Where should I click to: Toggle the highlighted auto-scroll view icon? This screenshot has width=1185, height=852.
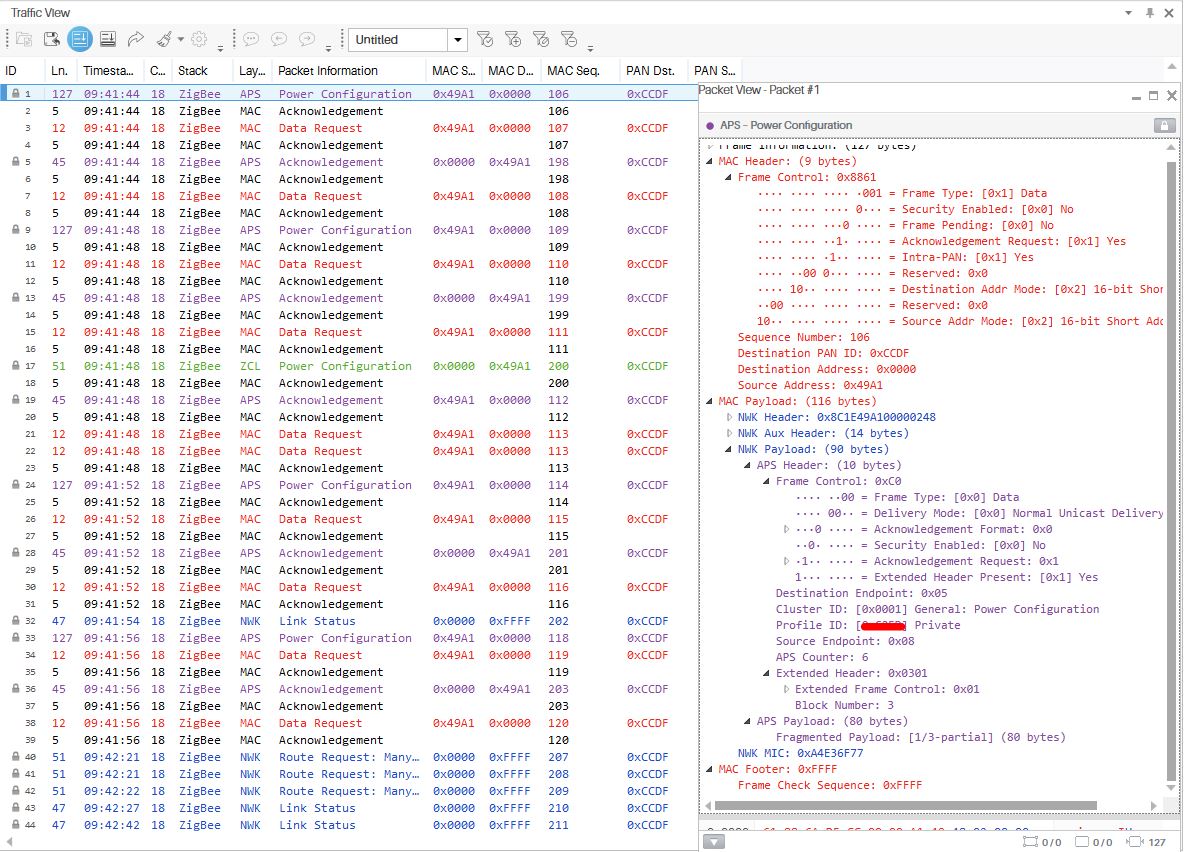pos(79,39)
